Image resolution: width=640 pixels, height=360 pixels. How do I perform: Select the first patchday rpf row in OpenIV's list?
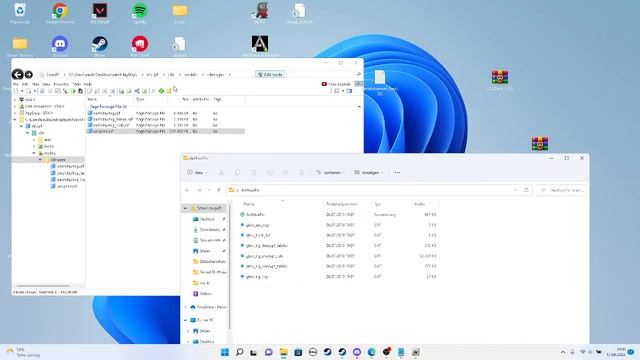165,113
